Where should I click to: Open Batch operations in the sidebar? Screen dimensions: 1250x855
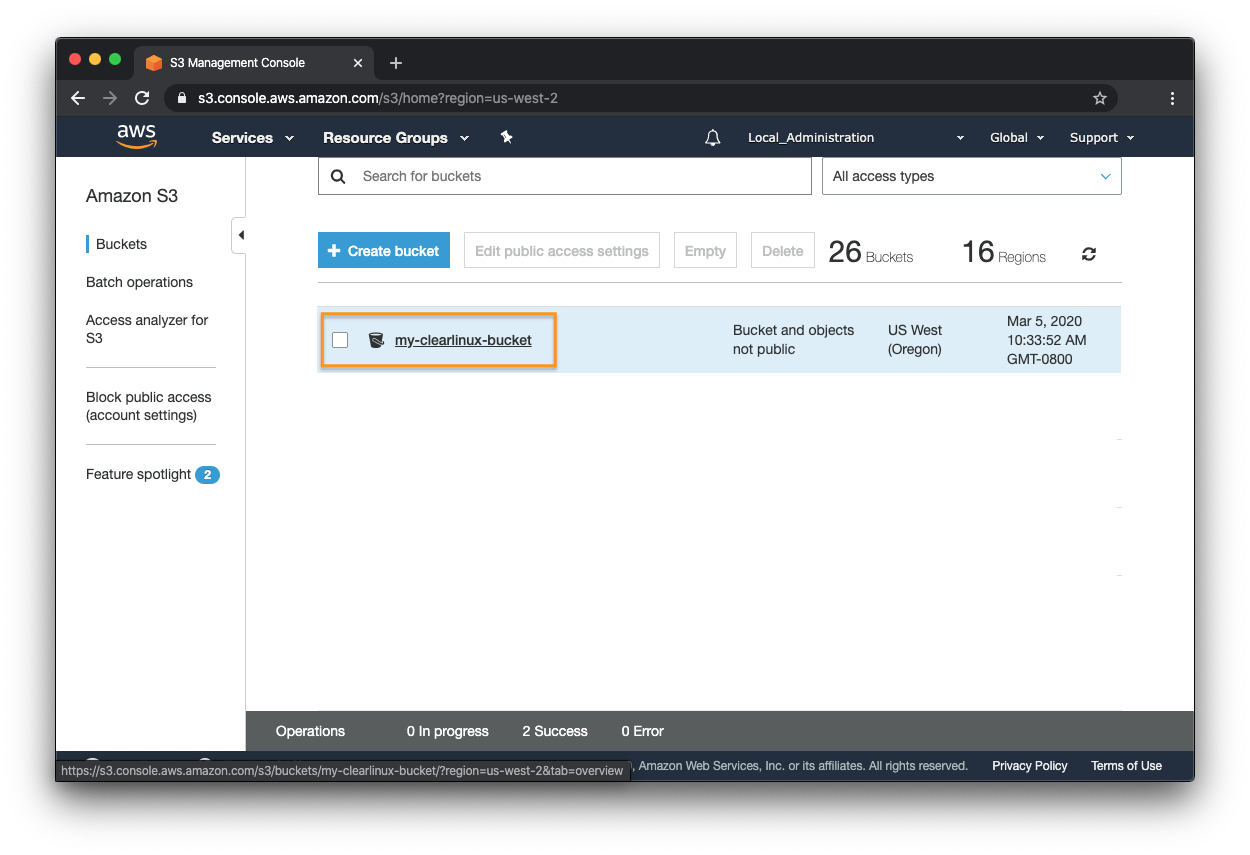(139, 282)
